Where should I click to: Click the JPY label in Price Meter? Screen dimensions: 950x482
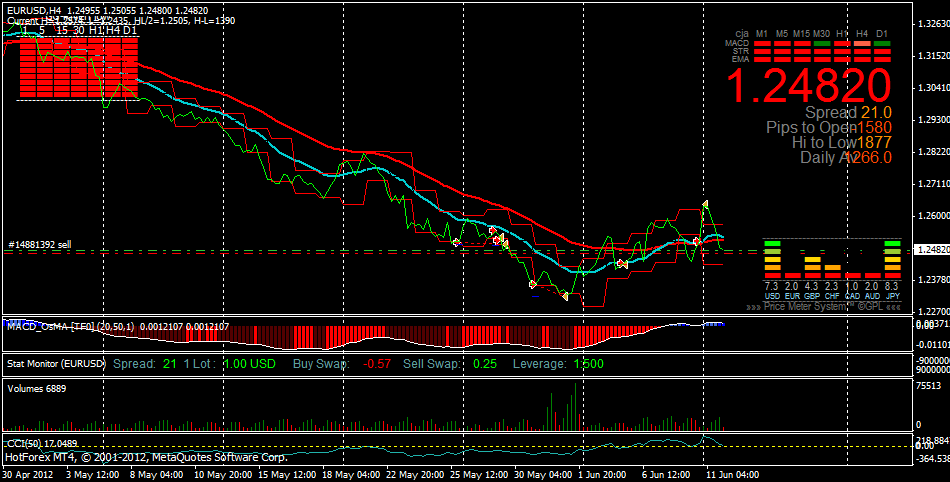click(892, 296)
